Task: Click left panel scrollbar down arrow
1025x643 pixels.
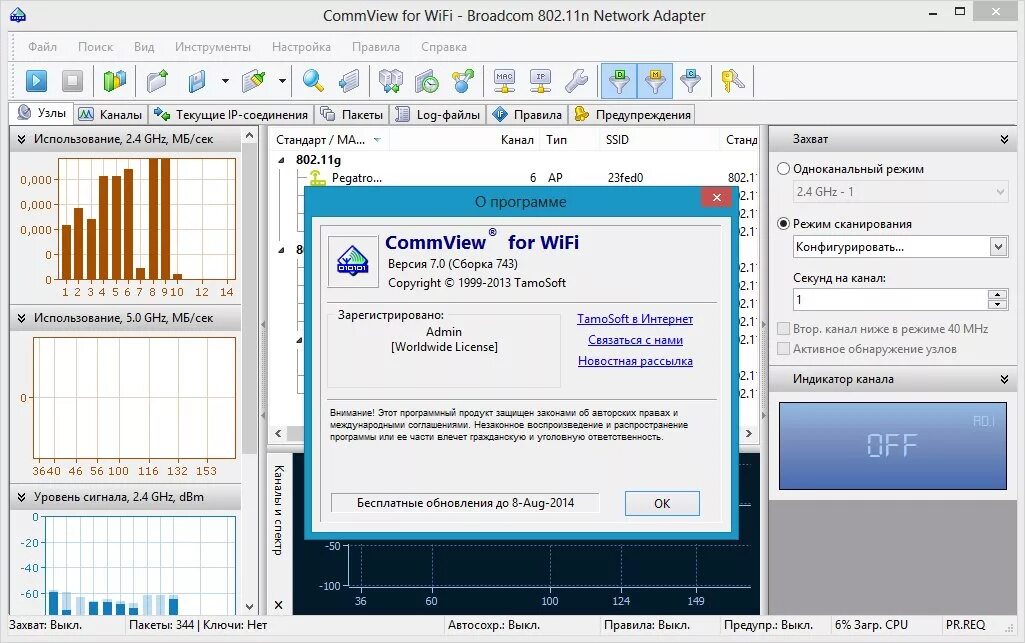Action: coord(249,606)
